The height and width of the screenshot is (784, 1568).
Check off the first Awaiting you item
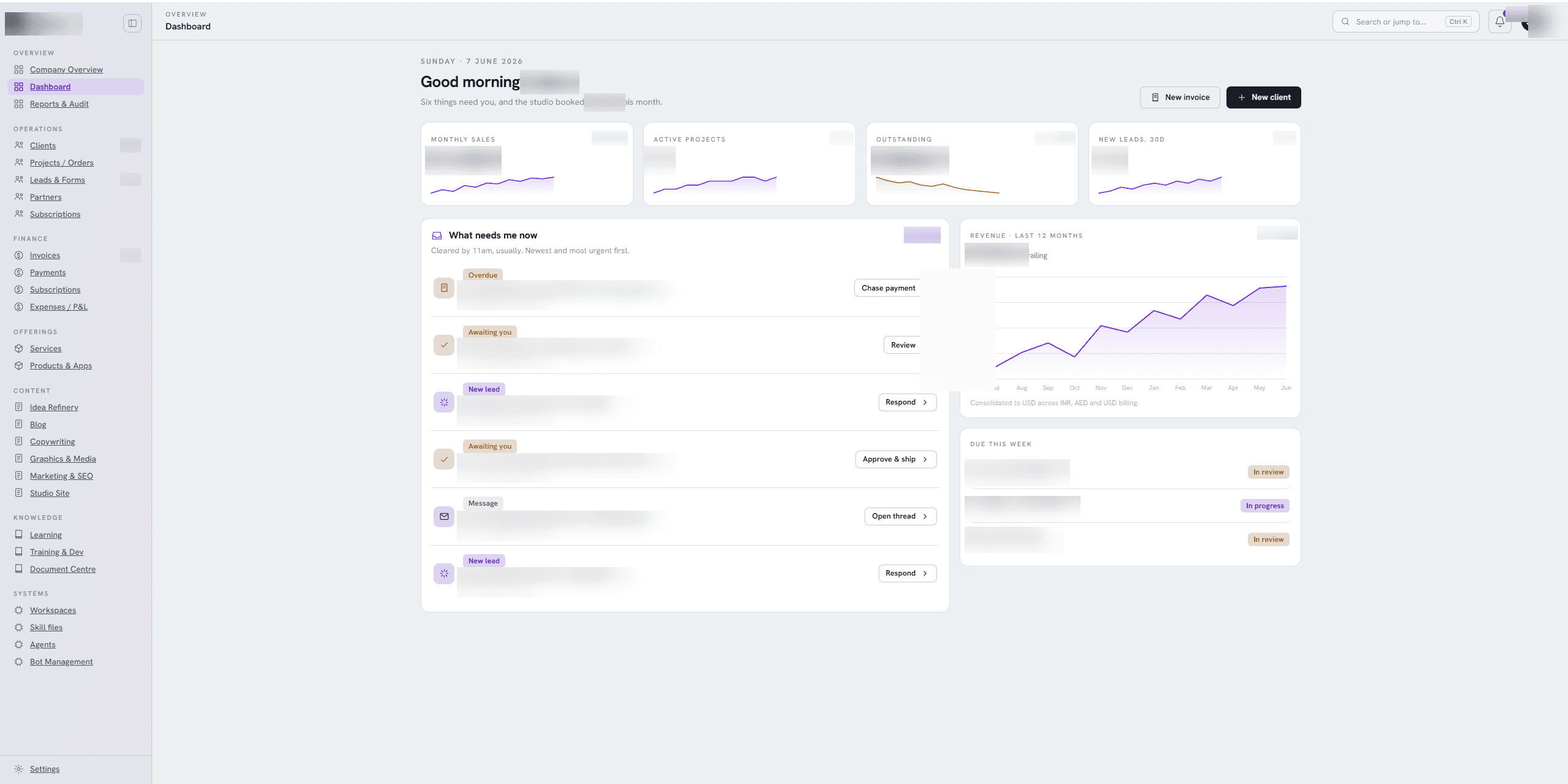click(x=444, y=345)
